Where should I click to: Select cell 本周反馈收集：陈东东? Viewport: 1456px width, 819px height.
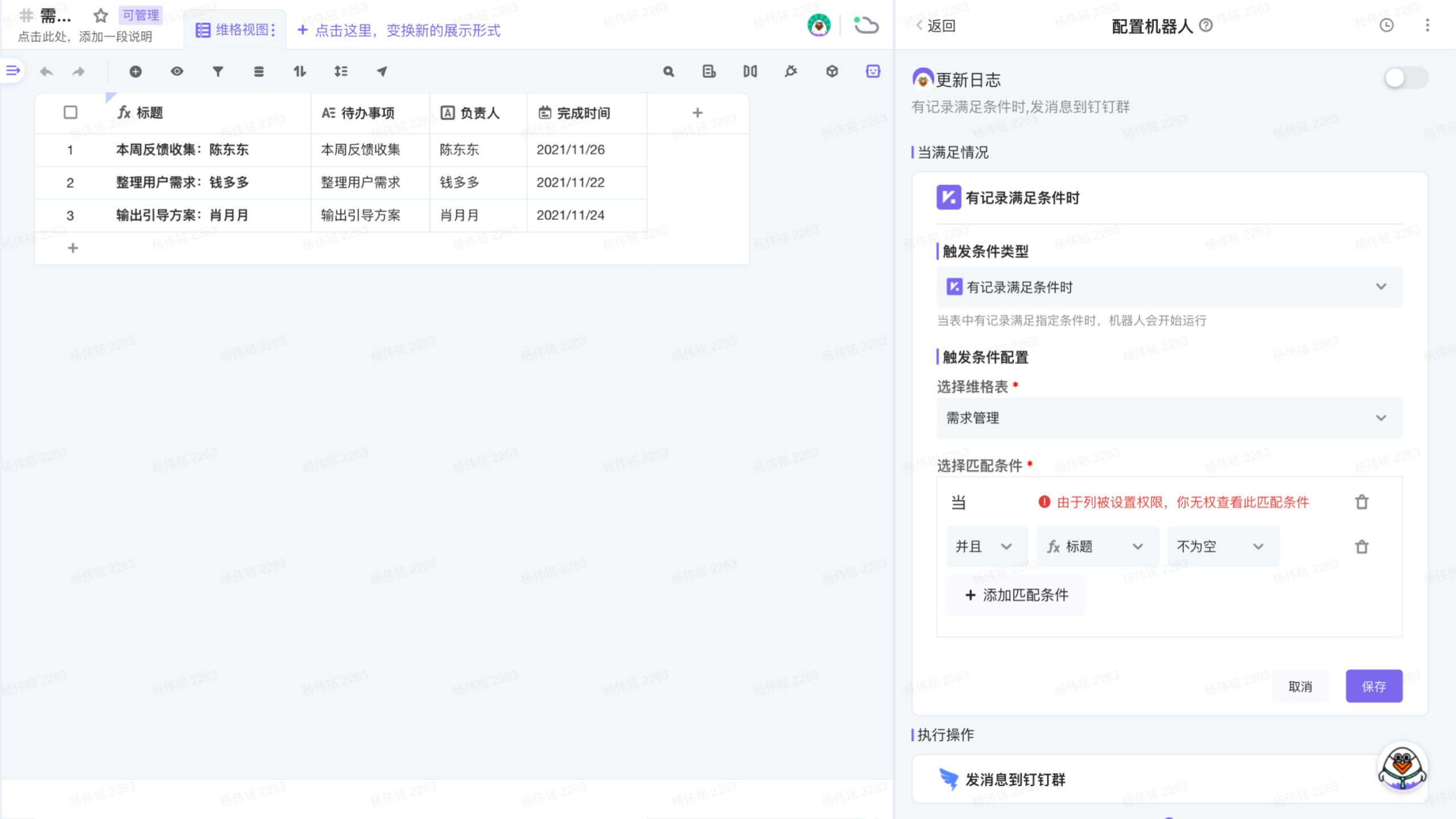click(208, 150)
